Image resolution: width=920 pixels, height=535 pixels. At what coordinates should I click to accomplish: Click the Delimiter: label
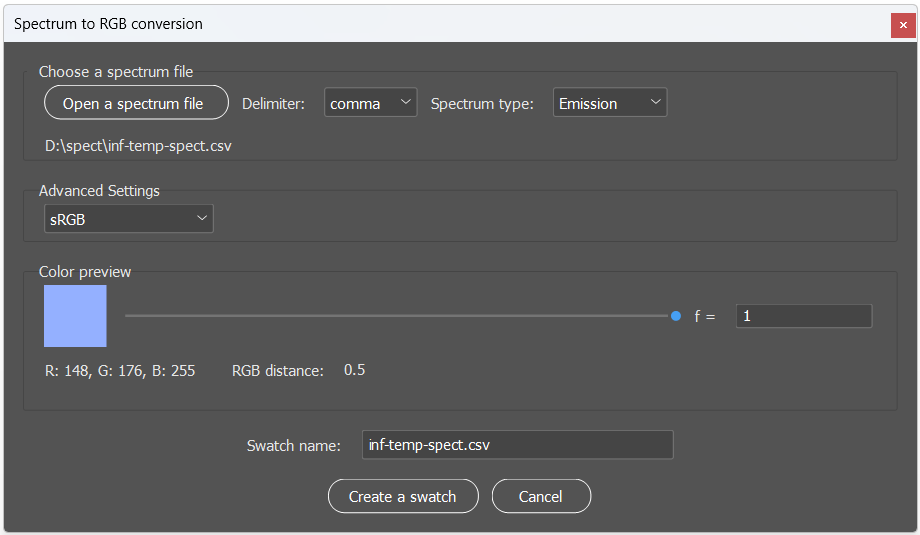[x=273, y=104]
